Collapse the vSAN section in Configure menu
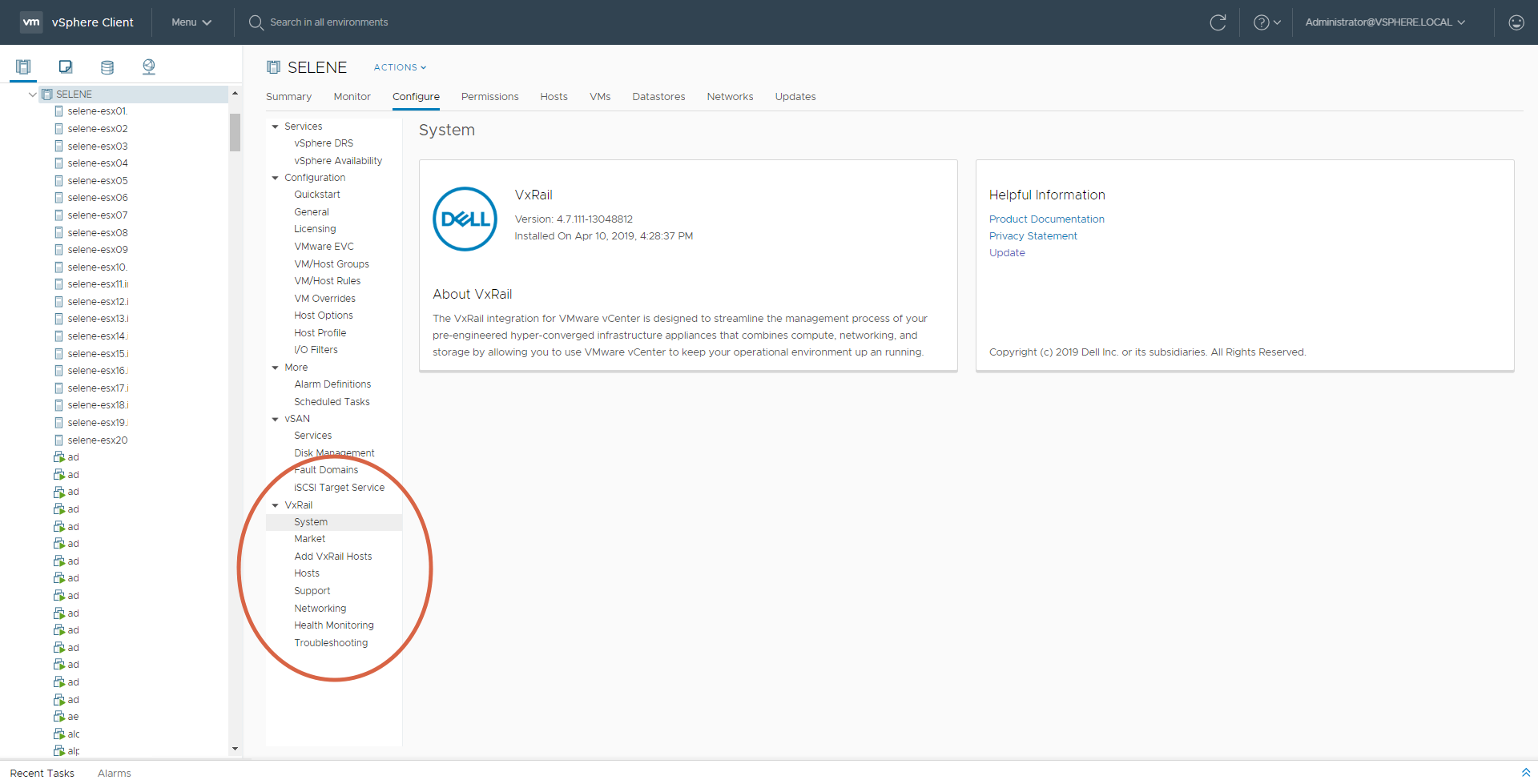Viewport: 1538px width, 784px height. pos(276,419)
